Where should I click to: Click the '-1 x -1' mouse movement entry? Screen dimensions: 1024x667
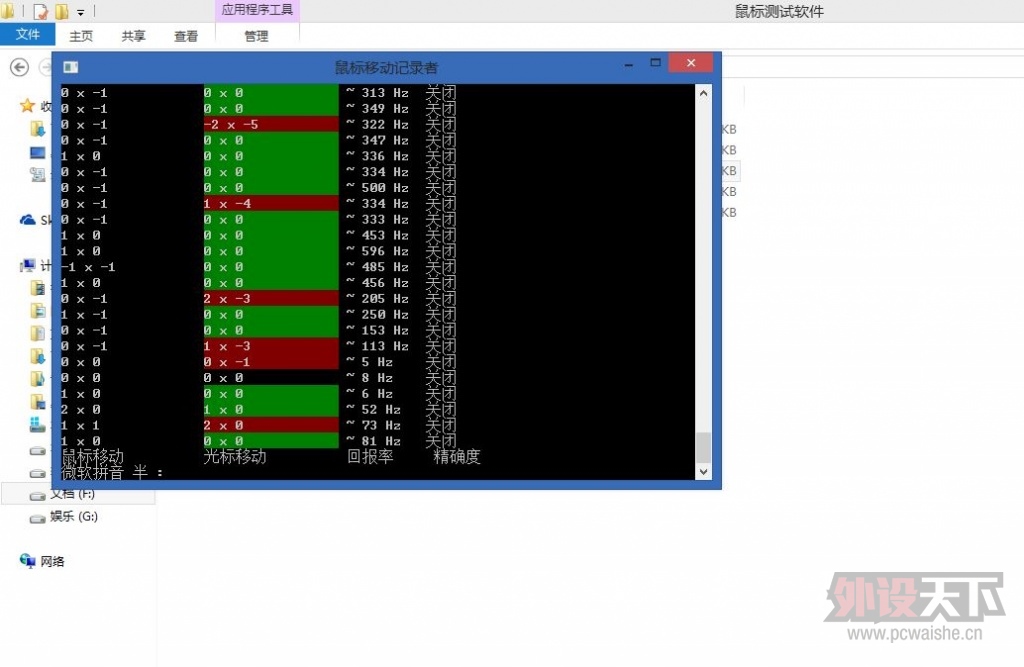(88, 267)
